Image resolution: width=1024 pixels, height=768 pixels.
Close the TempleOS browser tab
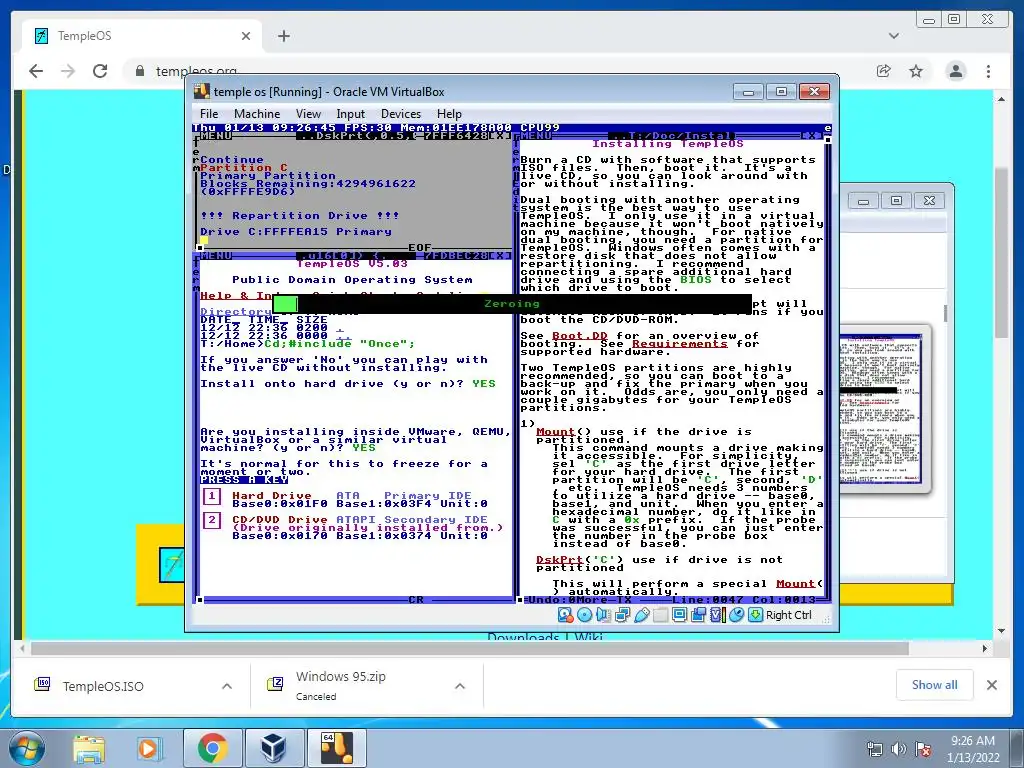pos(246,36)
